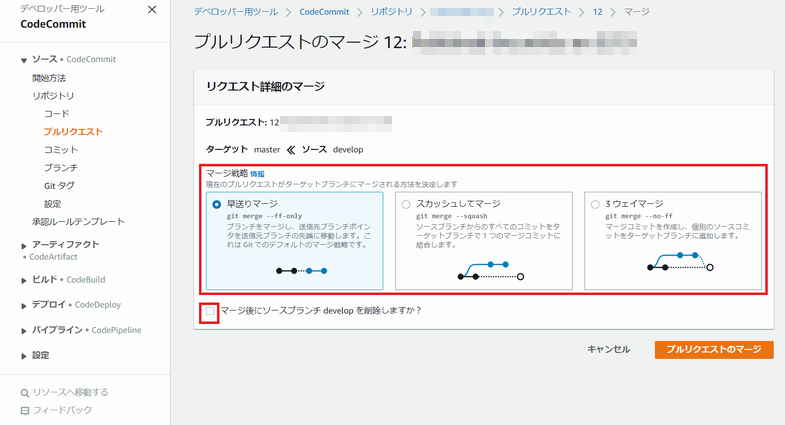Click the CodeCommit sidebar title
785x425 pixels.
[53, 24]
